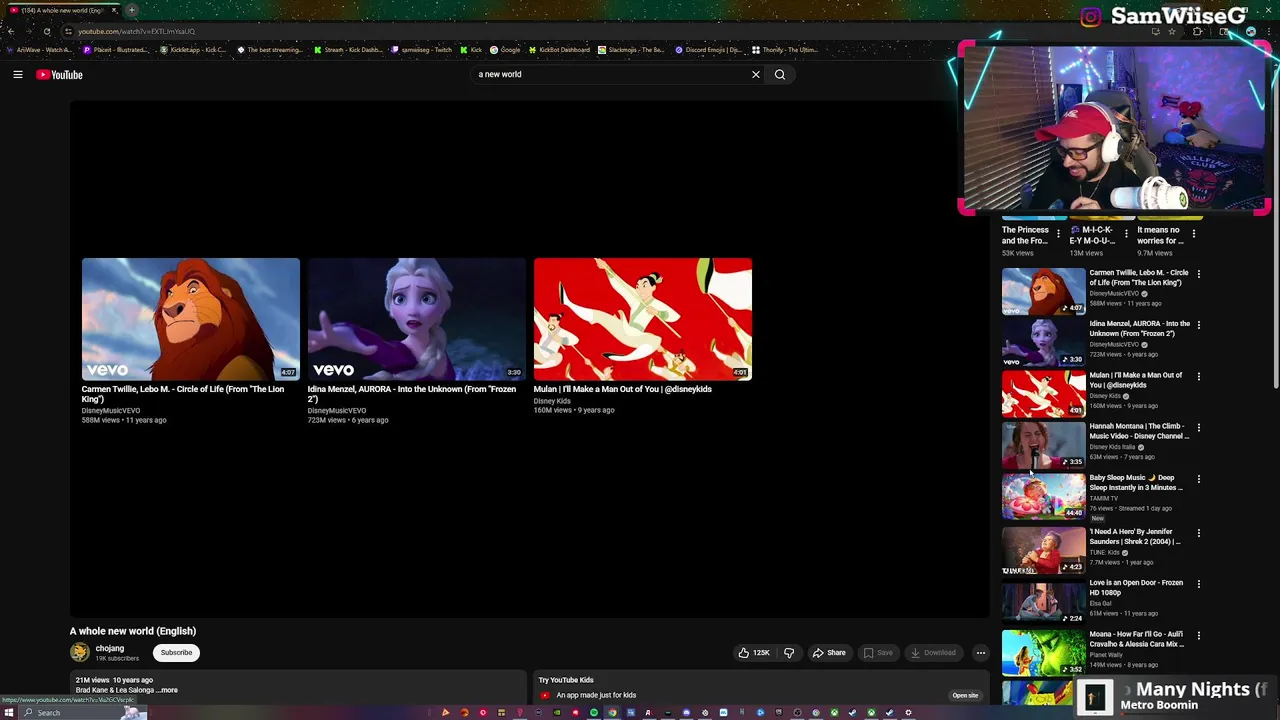This screenshot has height=720, width=1280.
Task: Open endscreen title 'Circle of Life'
Action: tap(183, 394)
